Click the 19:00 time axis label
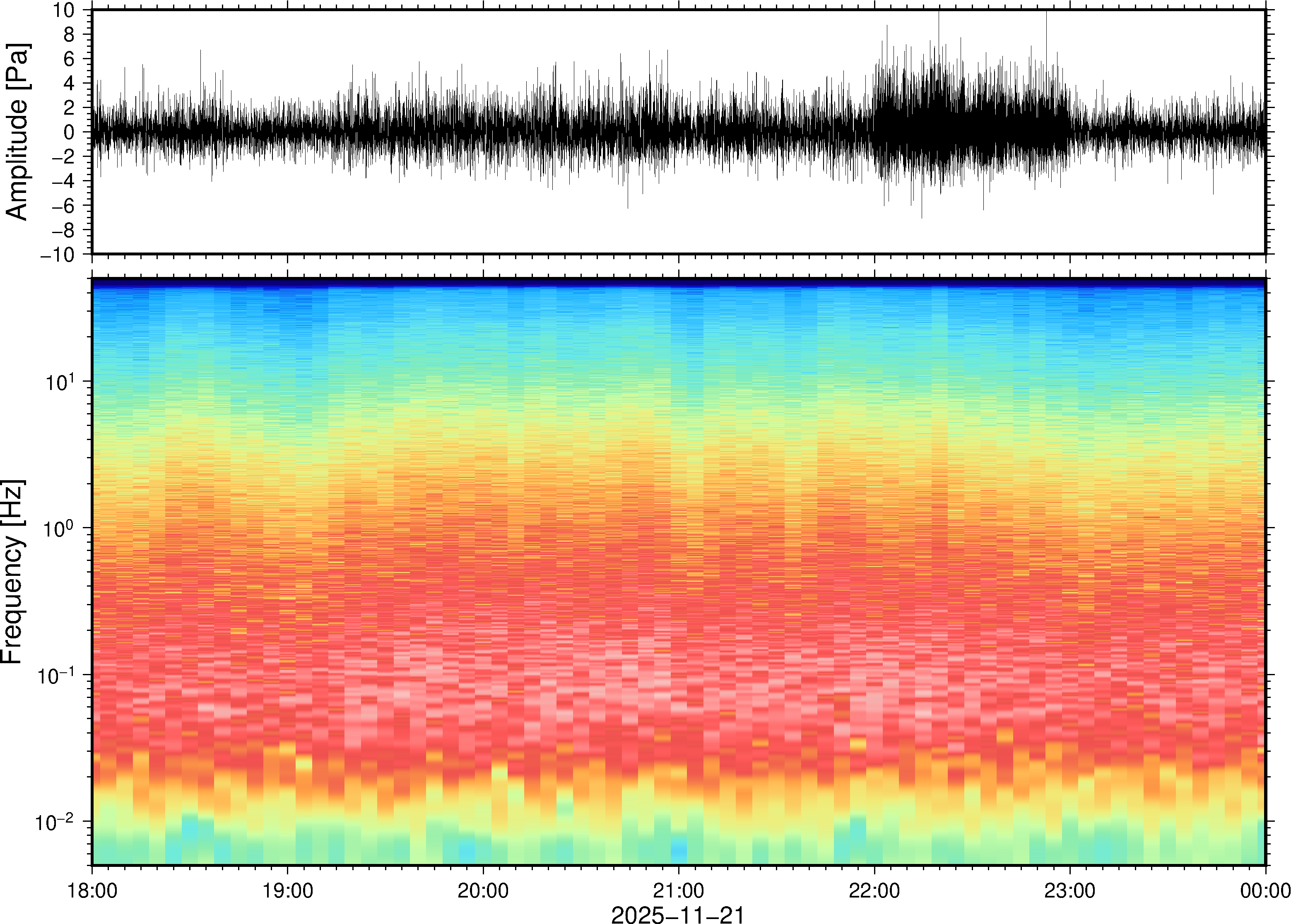 tap(287, 890)
